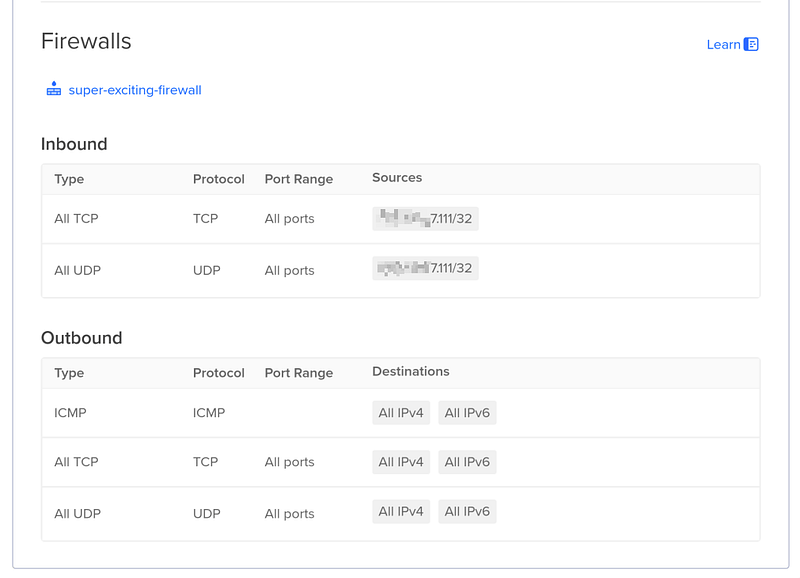The image size is (800, 578).
Task: Click the Firewalls section heading
Action: (x=86, y=41)
